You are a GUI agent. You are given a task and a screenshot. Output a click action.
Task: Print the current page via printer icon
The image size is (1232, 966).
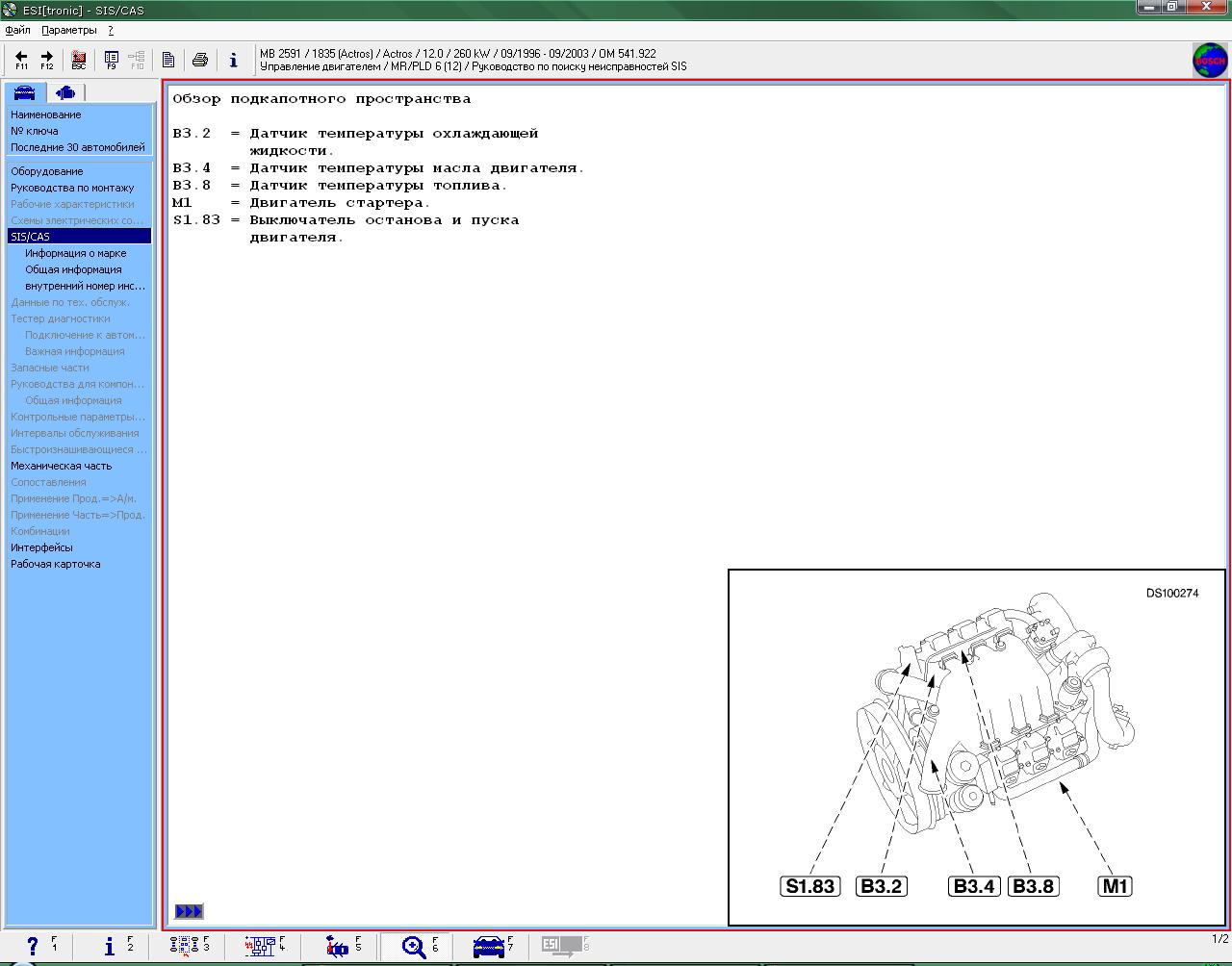pos(200,60)
